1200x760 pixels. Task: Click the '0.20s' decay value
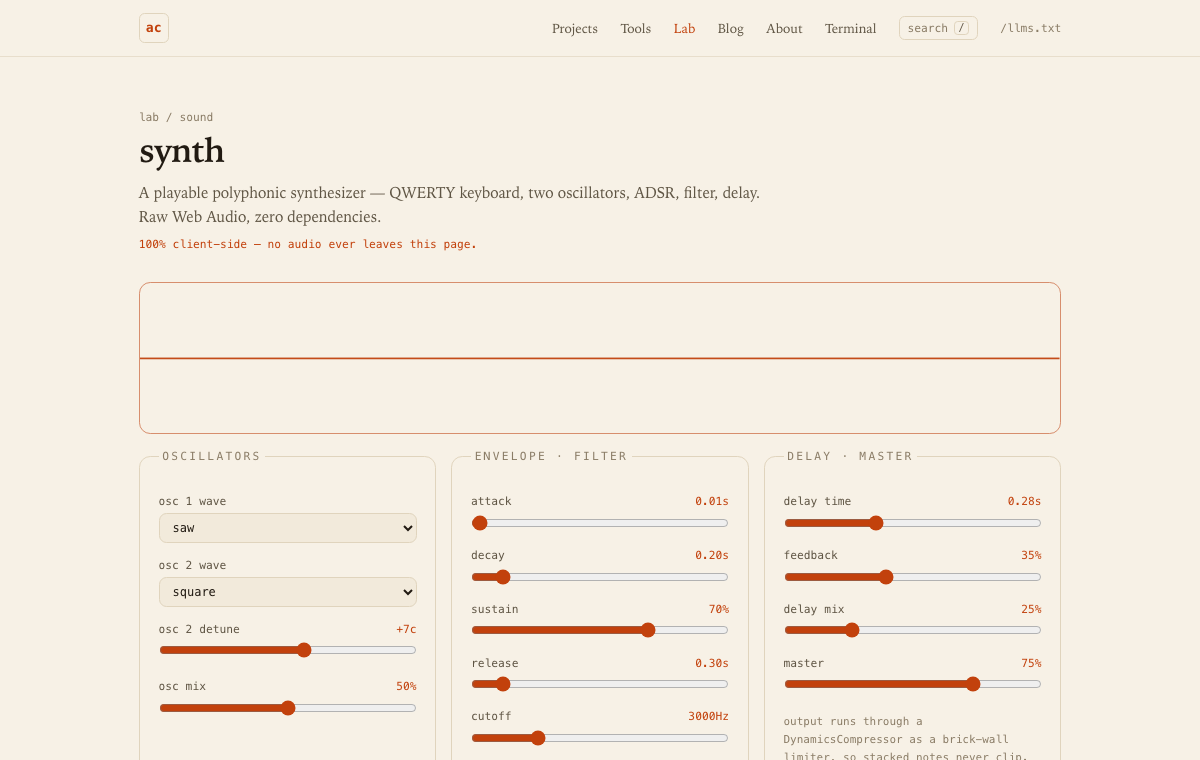coord(712,555)
